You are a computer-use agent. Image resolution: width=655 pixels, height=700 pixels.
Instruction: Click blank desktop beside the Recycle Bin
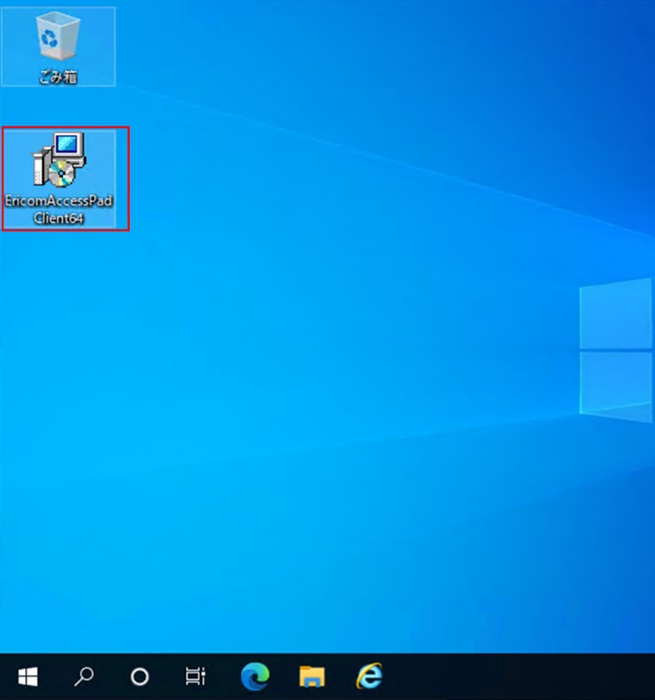coord(200,45)
